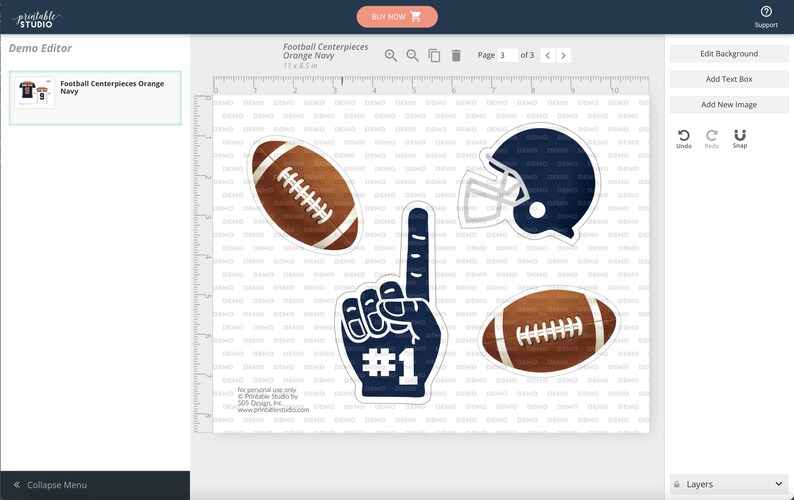Duplicate page with the copy icon
794x500 pixels.
434,55
